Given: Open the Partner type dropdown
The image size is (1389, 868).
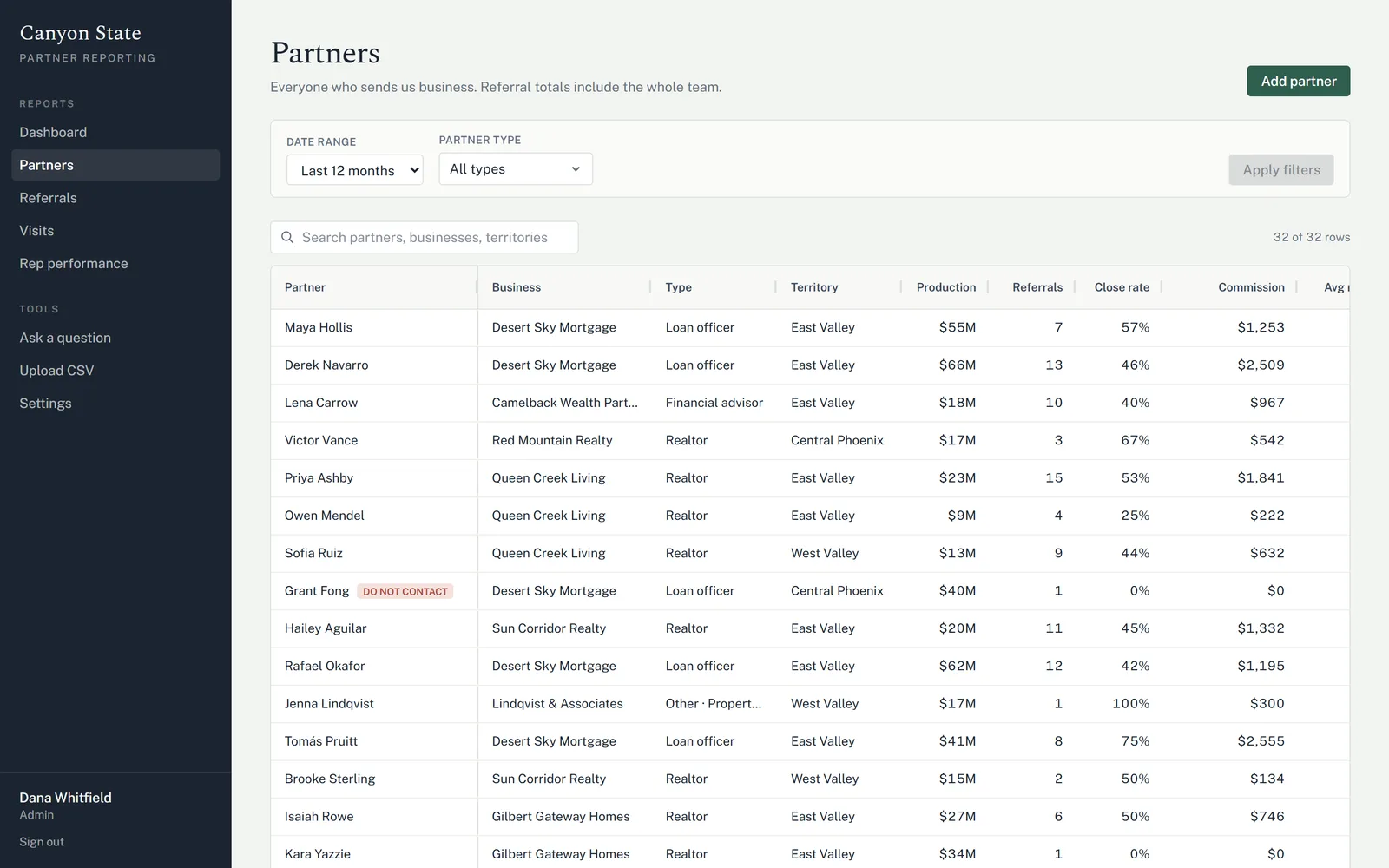Looking at the screenshot, I should click(x=516, y=168).
